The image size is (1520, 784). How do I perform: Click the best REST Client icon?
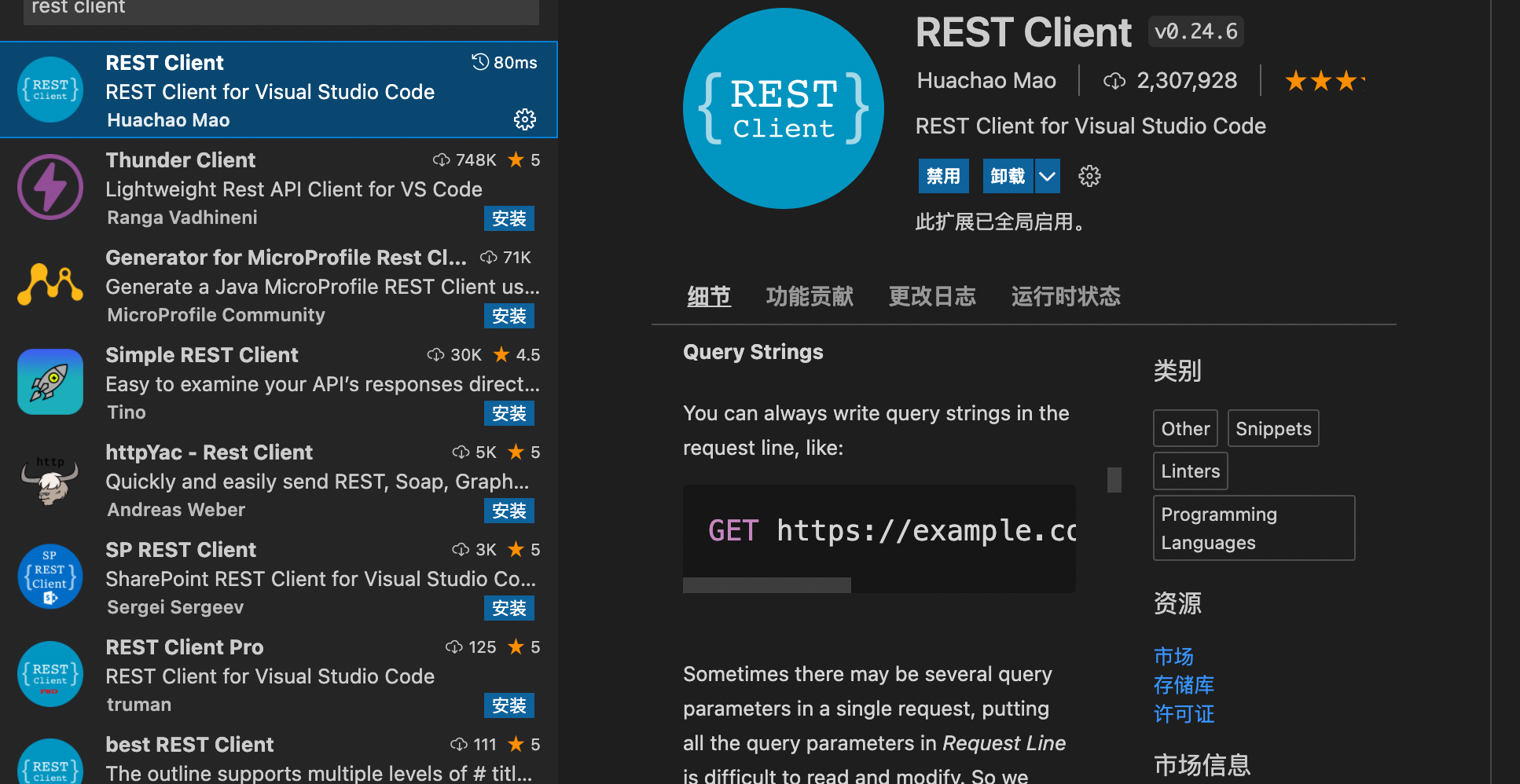coord(50,762)
